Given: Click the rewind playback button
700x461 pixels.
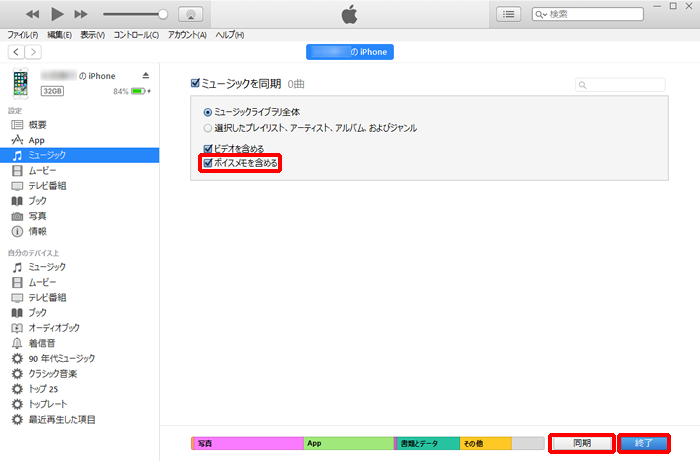Looking at the screenshot, I should click(33, 14).
